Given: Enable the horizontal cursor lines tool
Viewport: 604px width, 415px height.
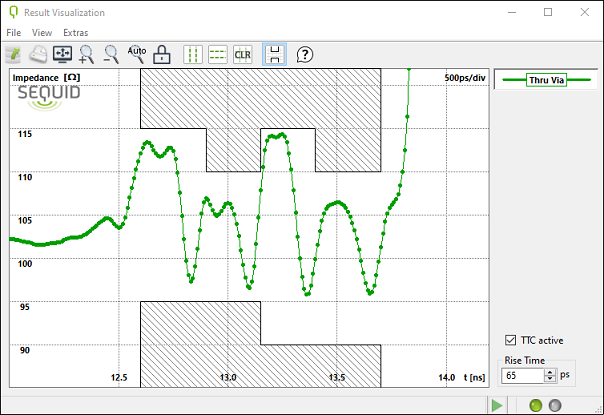Looking at the screenshot, I should click(218, 54).
